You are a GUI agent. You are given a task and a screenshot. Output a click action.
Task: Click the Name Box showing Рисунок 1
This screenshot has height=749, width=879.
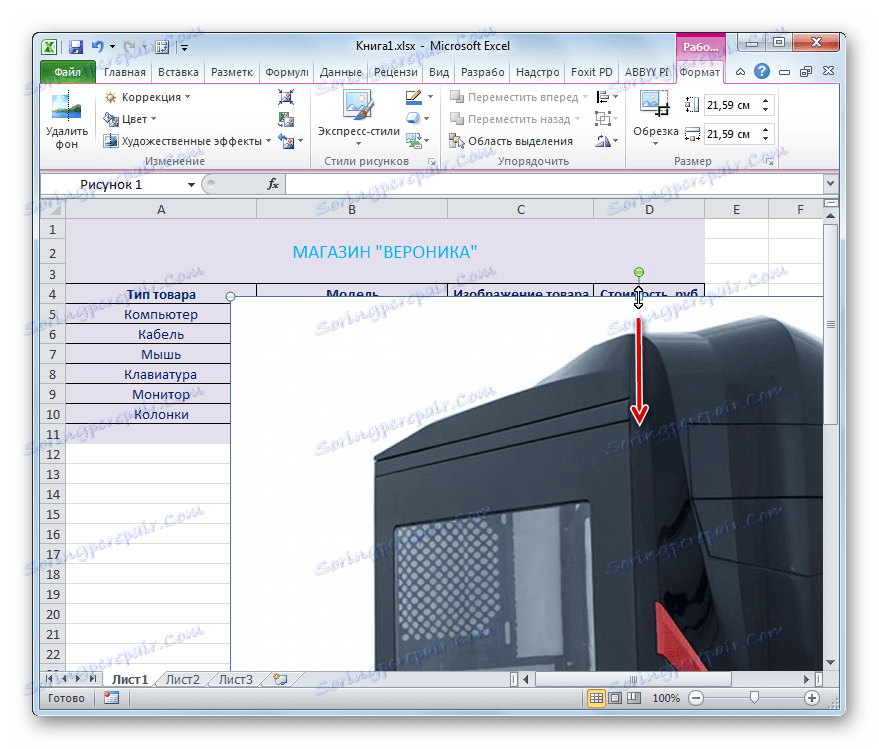point(111,184)
